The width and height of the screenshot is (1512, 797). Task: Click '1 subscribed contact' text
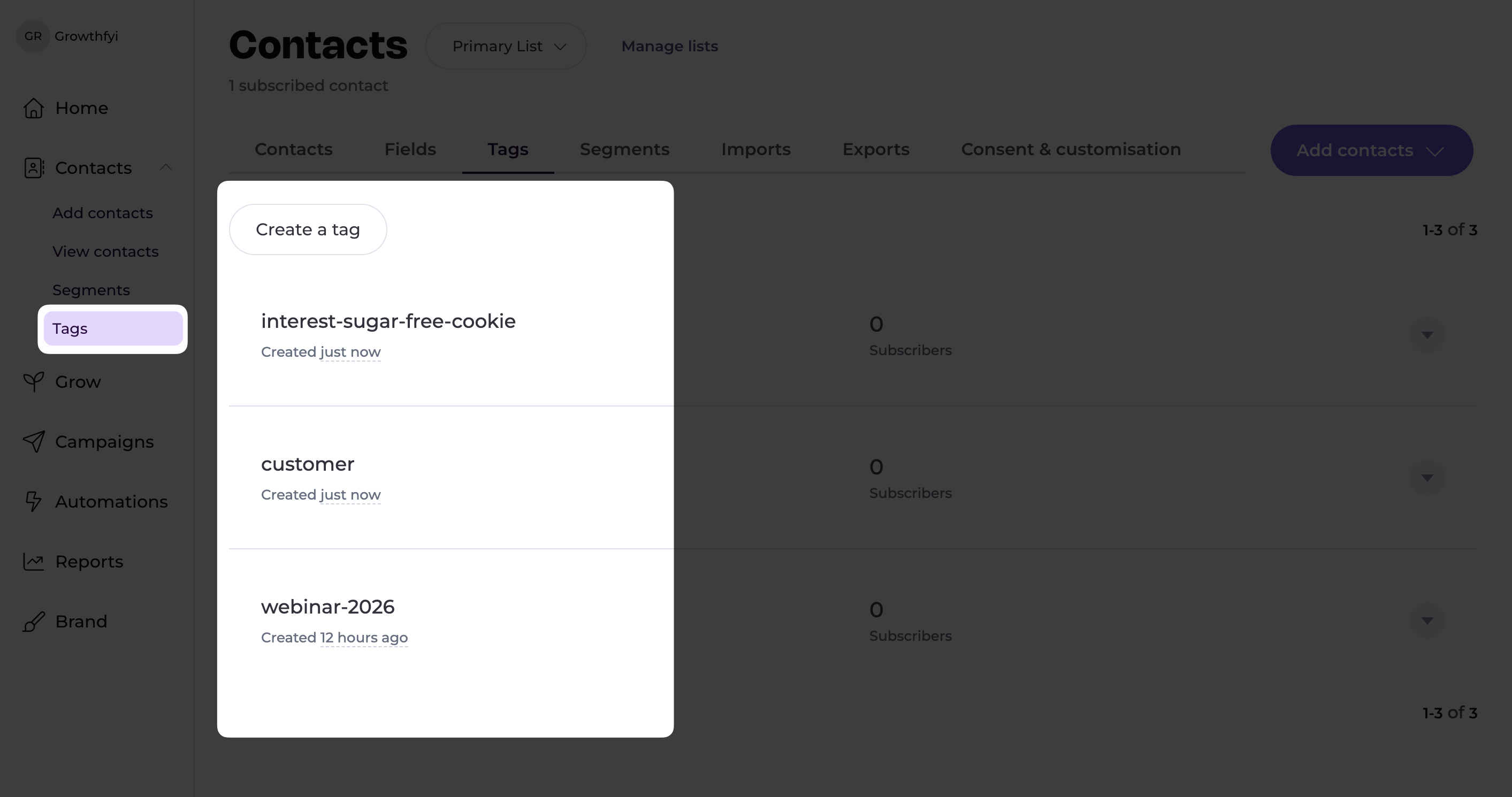click(x=308, y=86)
